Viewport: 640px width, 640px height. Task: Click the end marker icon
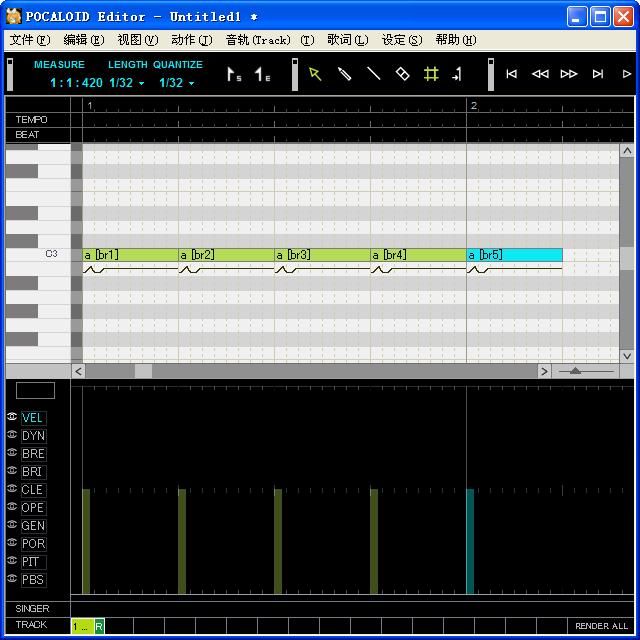262,75
